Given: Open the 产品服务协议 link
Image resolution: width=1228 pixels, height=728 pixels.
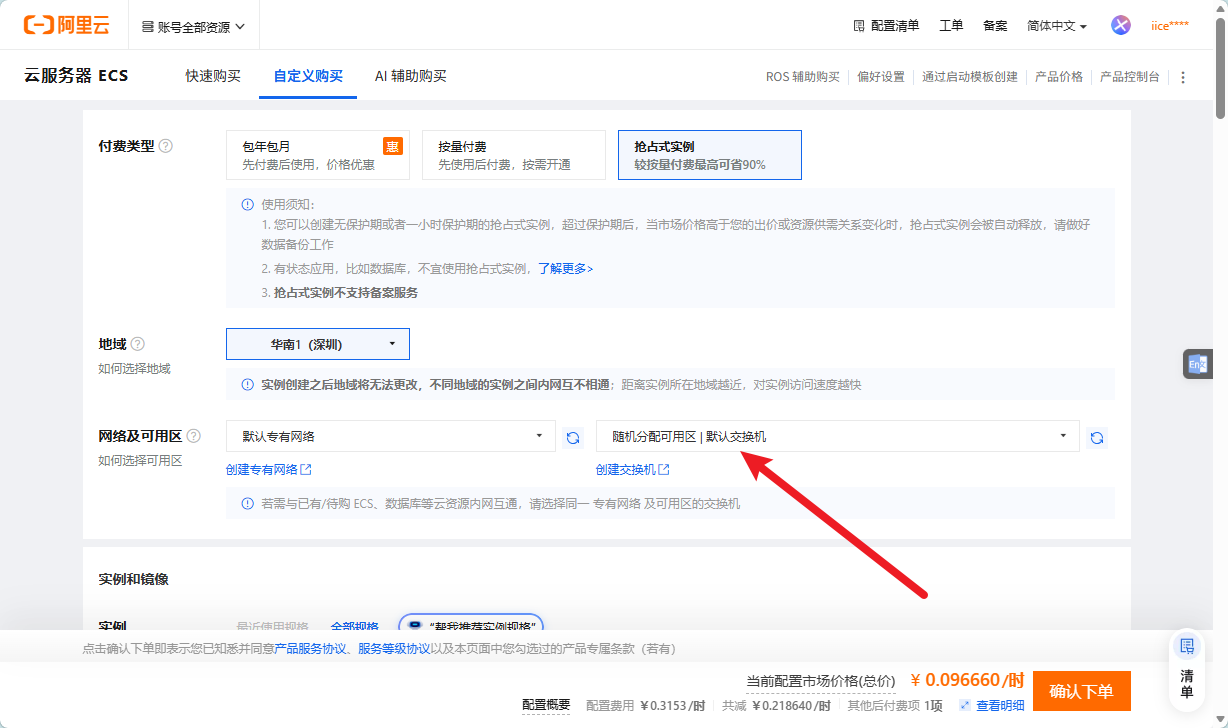Looking at the screenshot, I should click(311, 649).
